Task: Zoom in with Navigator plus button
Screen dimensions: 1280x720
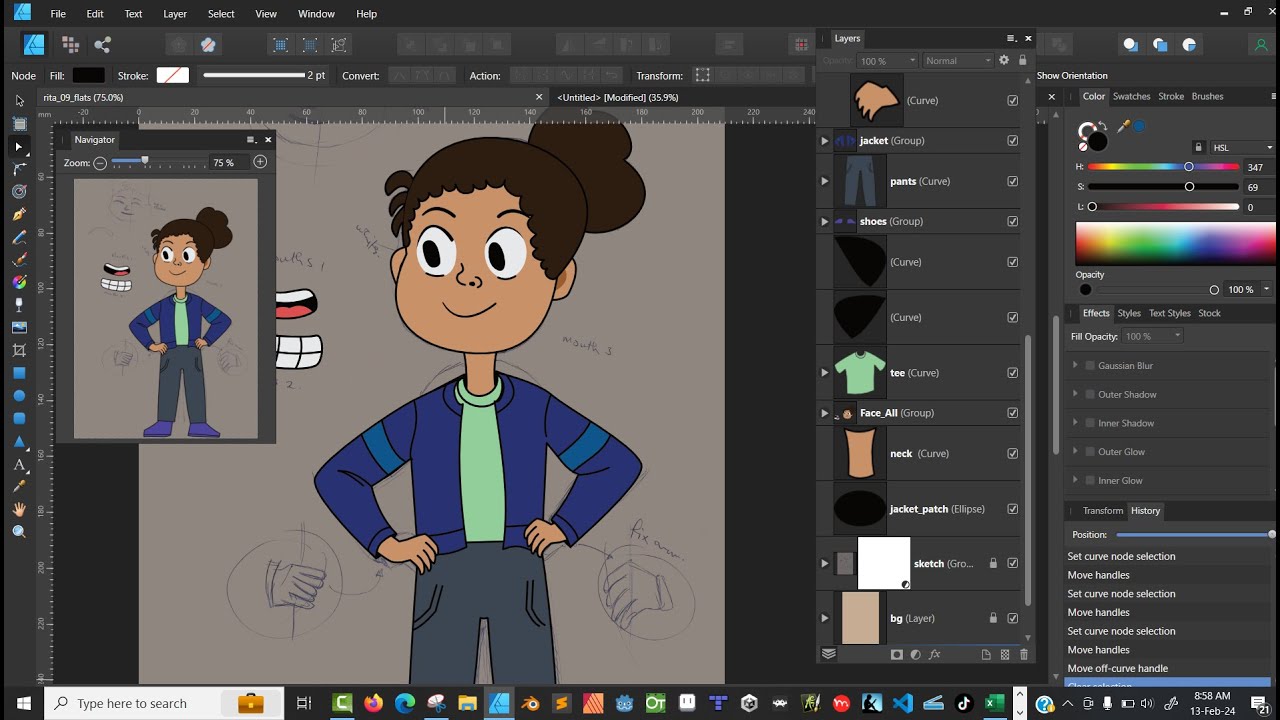Action: [260, 162]
